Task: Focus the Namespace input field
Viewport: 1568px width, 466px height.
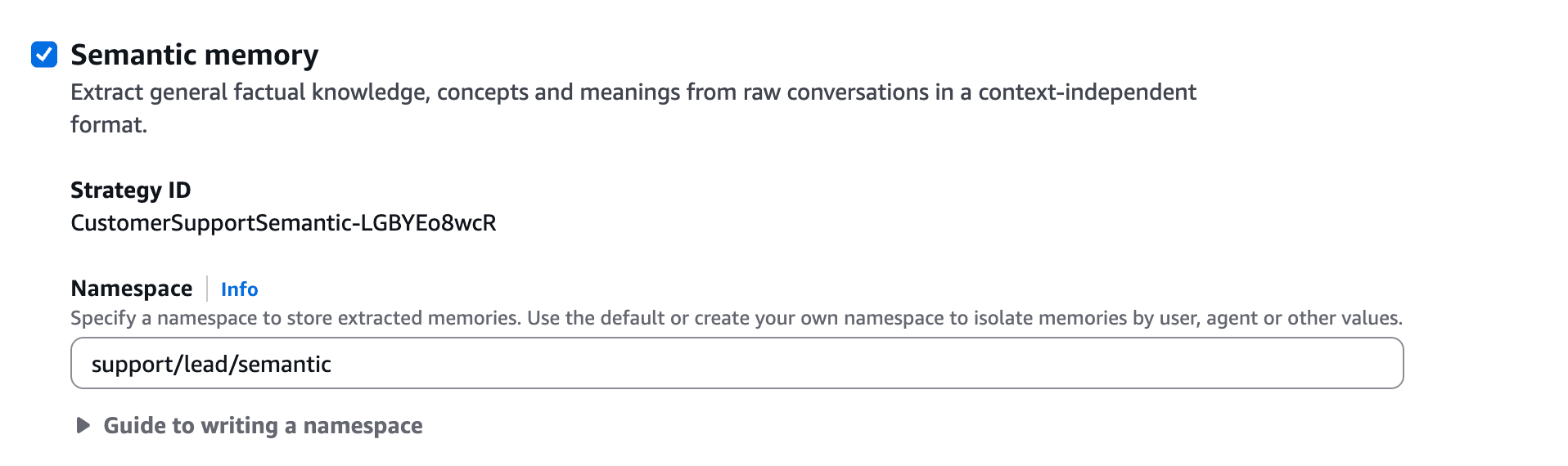Action: coord(737,364)
